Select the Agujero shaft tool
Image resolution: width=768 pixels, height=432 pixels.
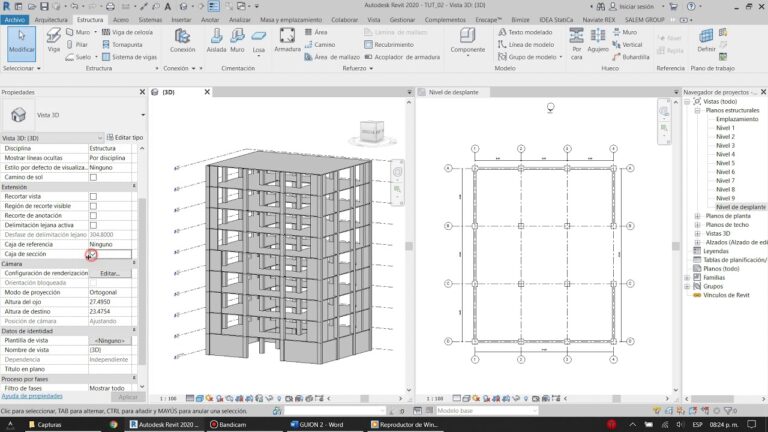598,40
